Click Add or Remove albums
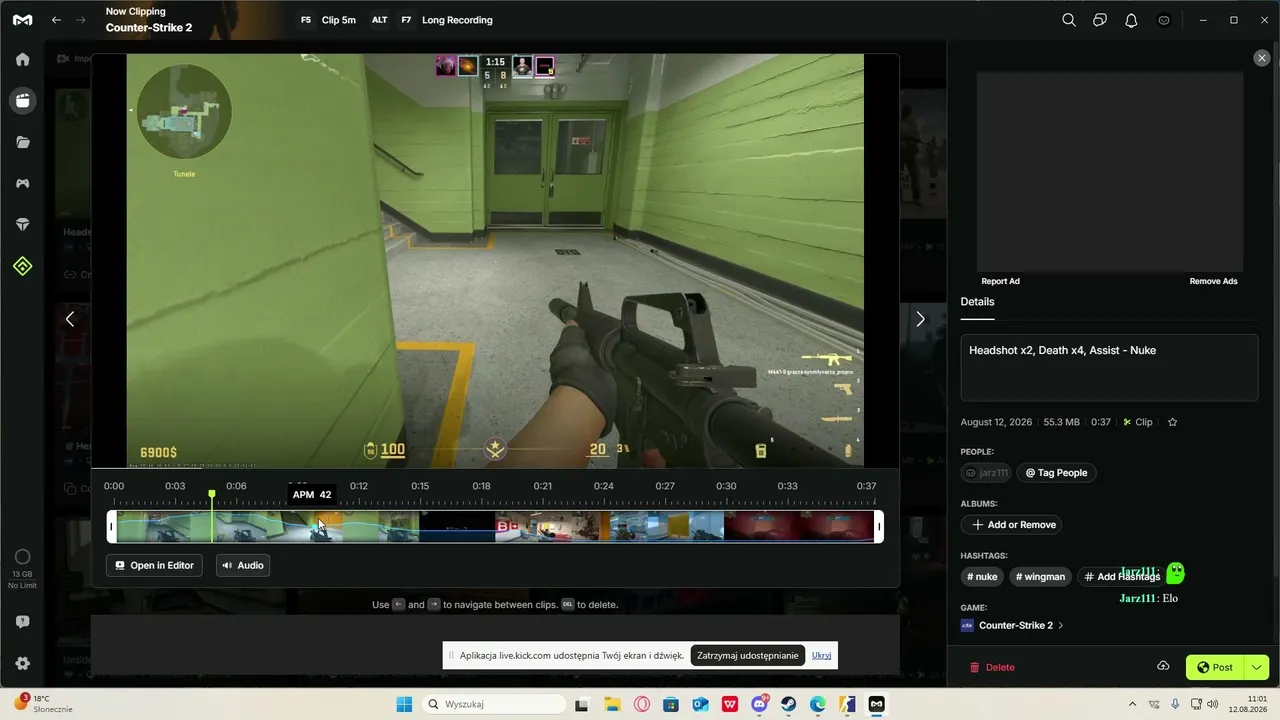The width and height of the screenshot is (1280, 720). coord(1011,525)
